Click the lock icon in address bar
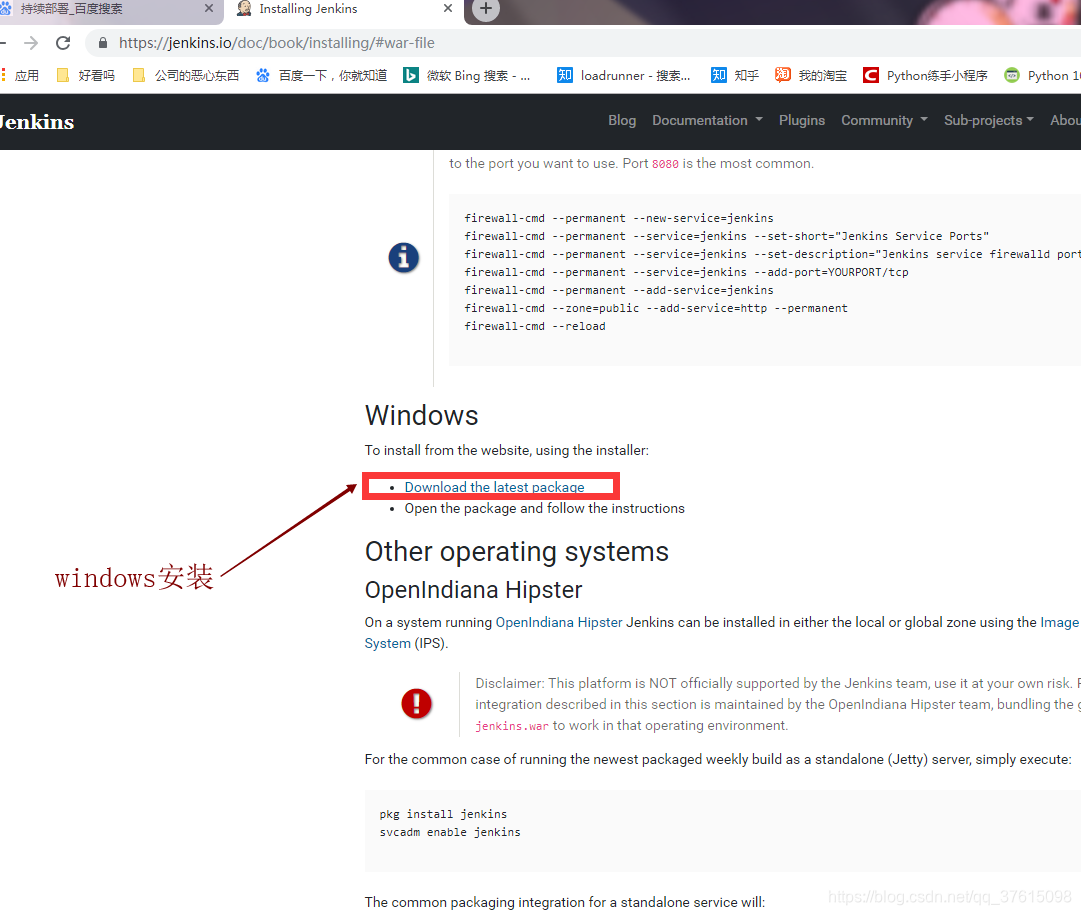 tap(103, 43)
